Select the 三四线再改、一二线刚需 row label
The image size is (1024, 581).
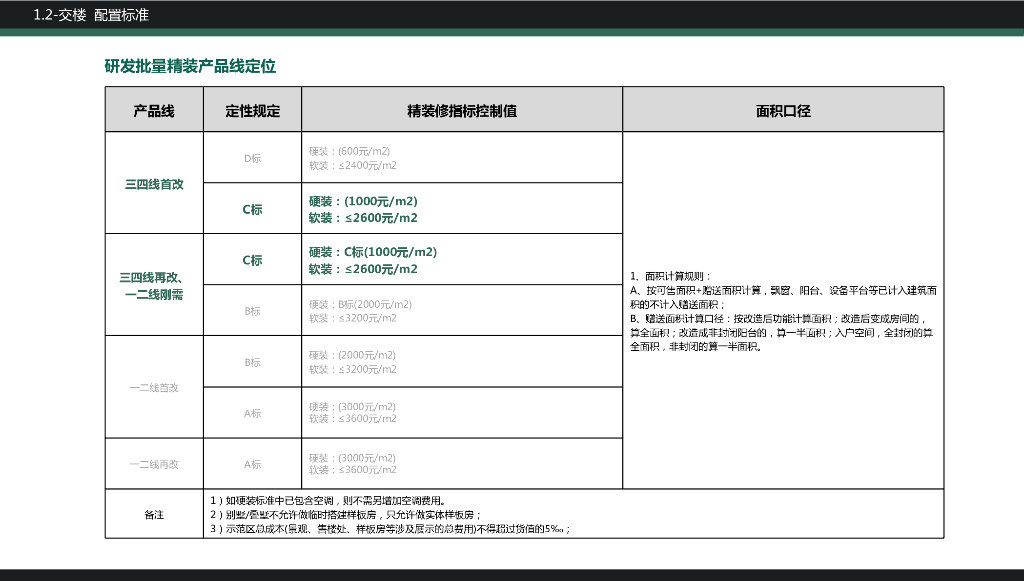click(154, 284)
